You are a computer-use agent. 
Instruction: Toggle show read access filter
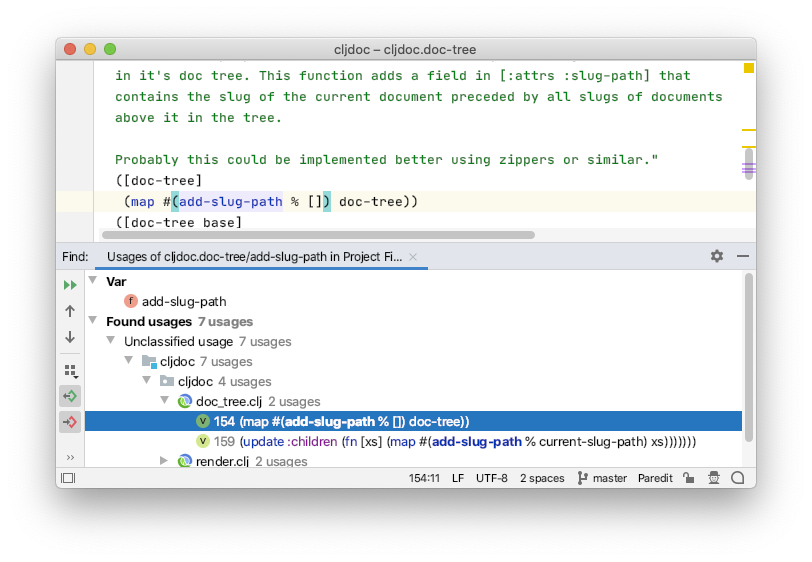[x=70, y=396]
